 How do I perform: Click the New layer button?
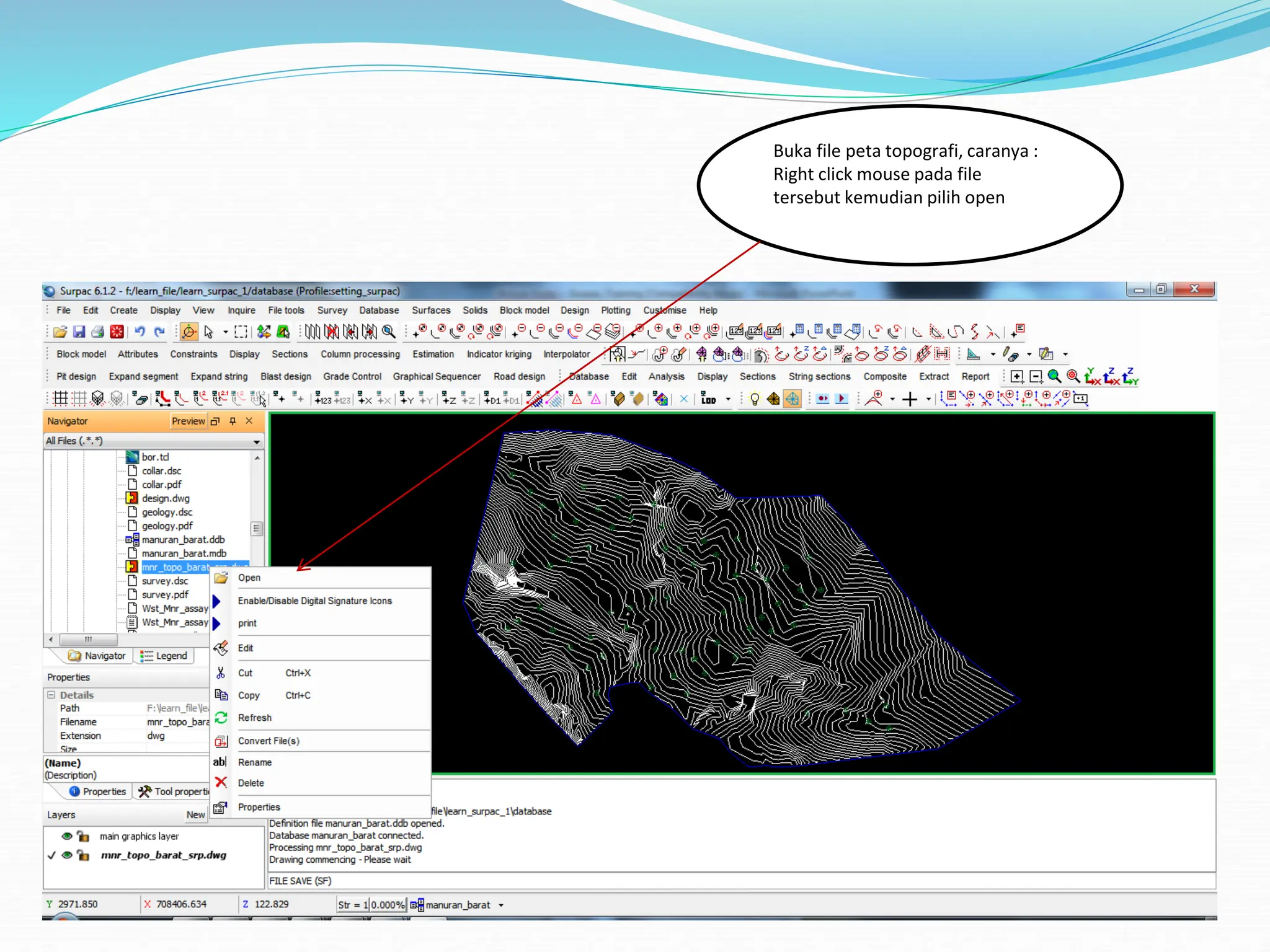pyautogui.click(x=195, y=815)
